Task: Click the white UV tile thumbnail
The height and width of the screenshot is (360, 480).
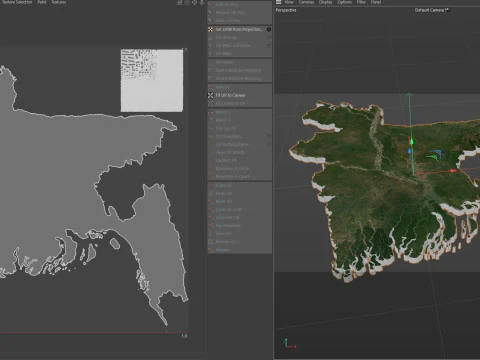Action: [x=152, y=80]
